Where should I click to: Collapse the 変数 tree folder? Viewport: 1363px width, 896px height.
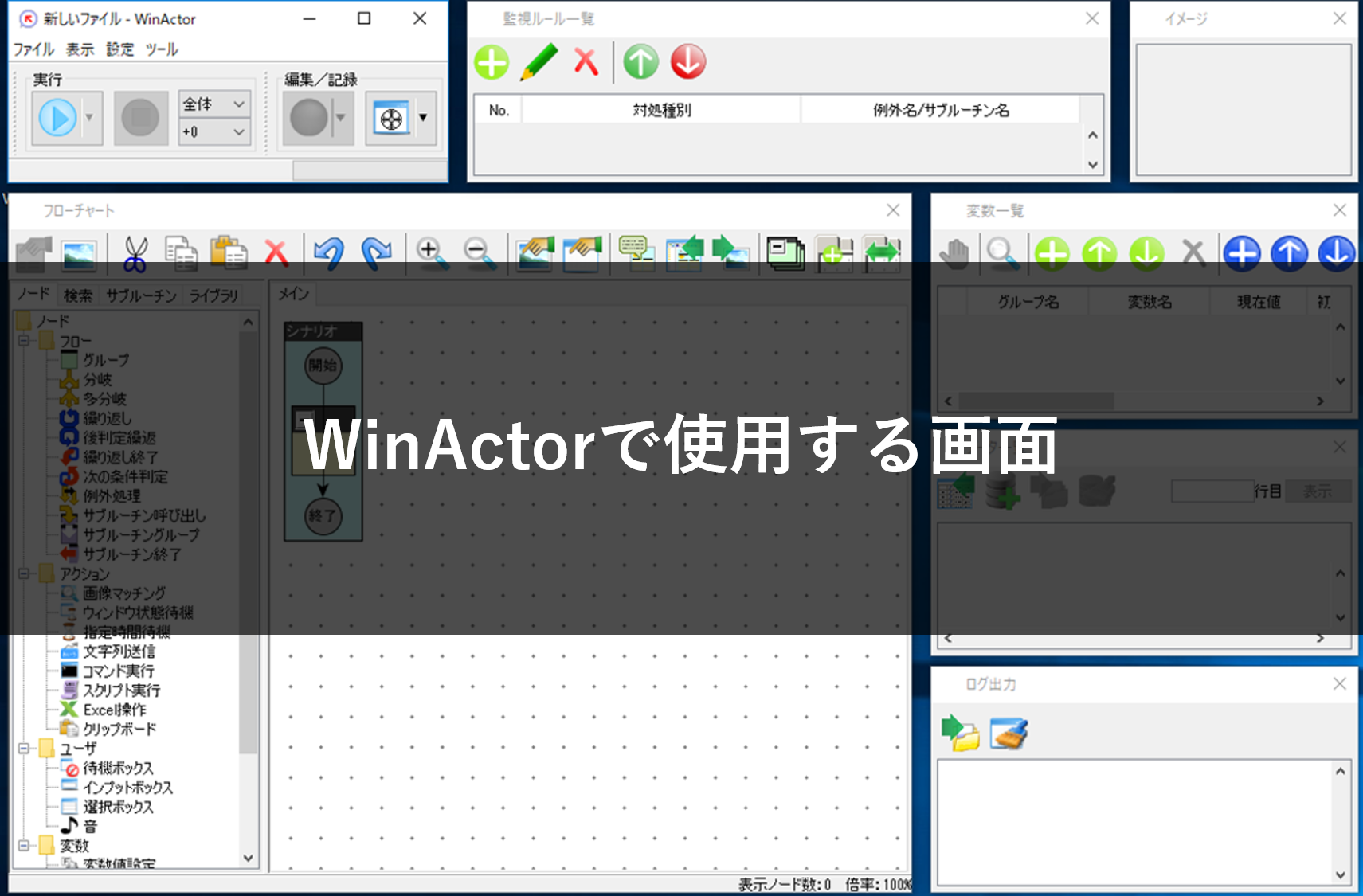(24, 846)
